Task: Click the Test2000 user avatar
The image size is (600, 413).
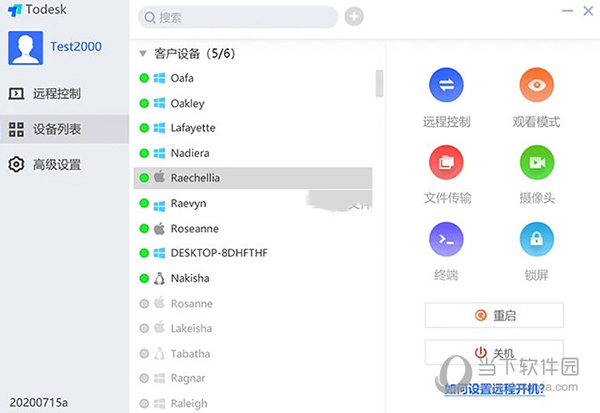Action: [26, 48]
